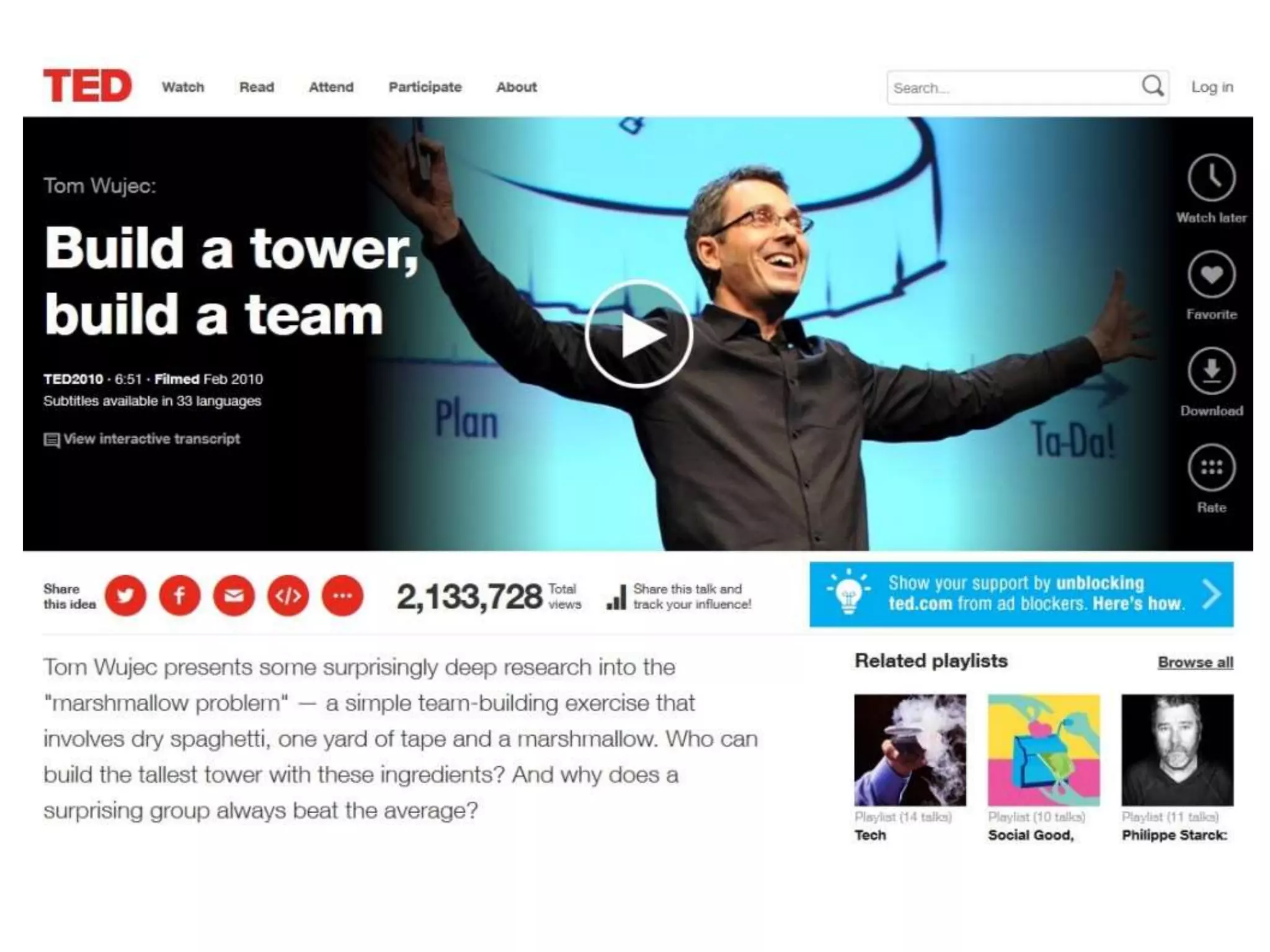Open the Rate dots icon
The height and width of the screenshot is (952, 1270).
click(1211, 467)
